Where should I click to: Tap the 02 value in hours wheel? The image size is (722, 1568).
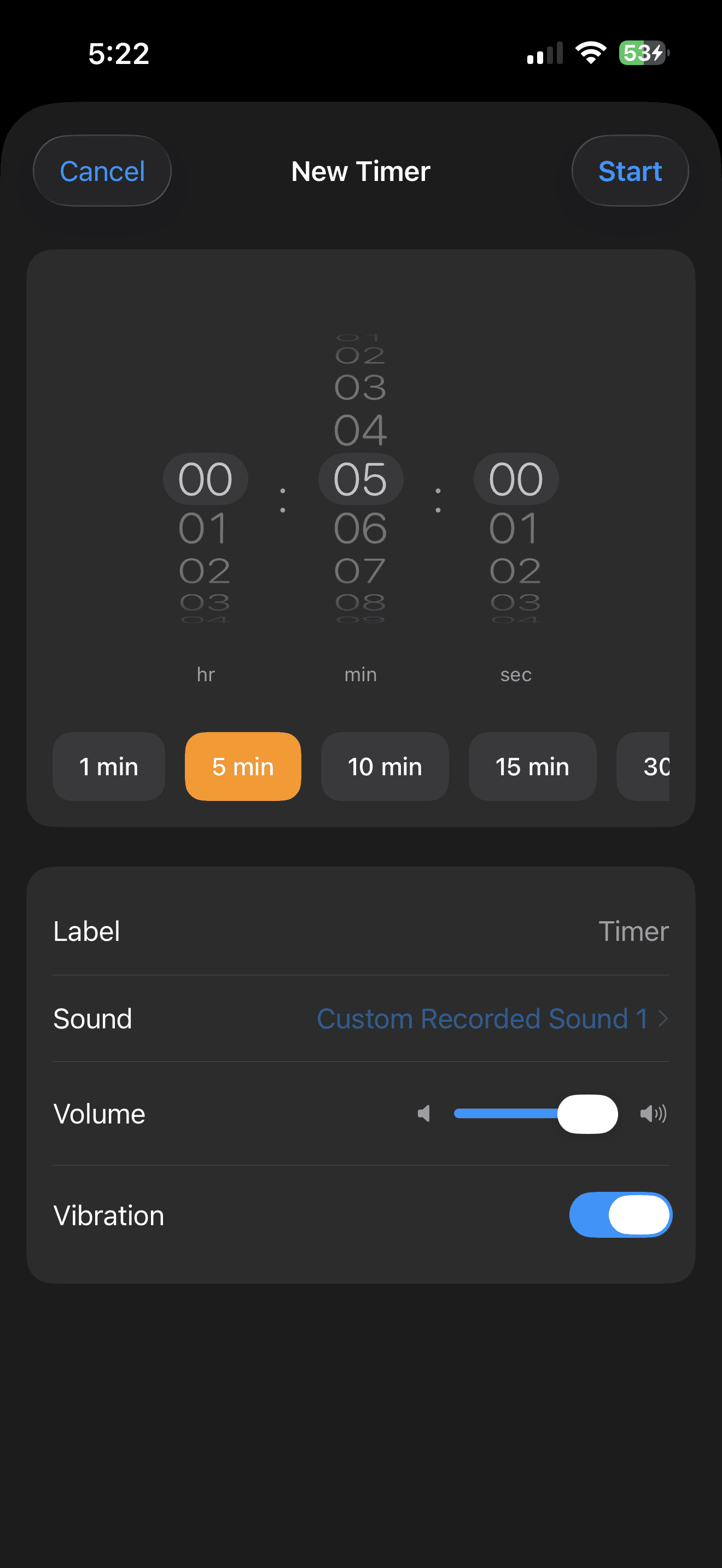pyautogui.click(x=205, y=571)
